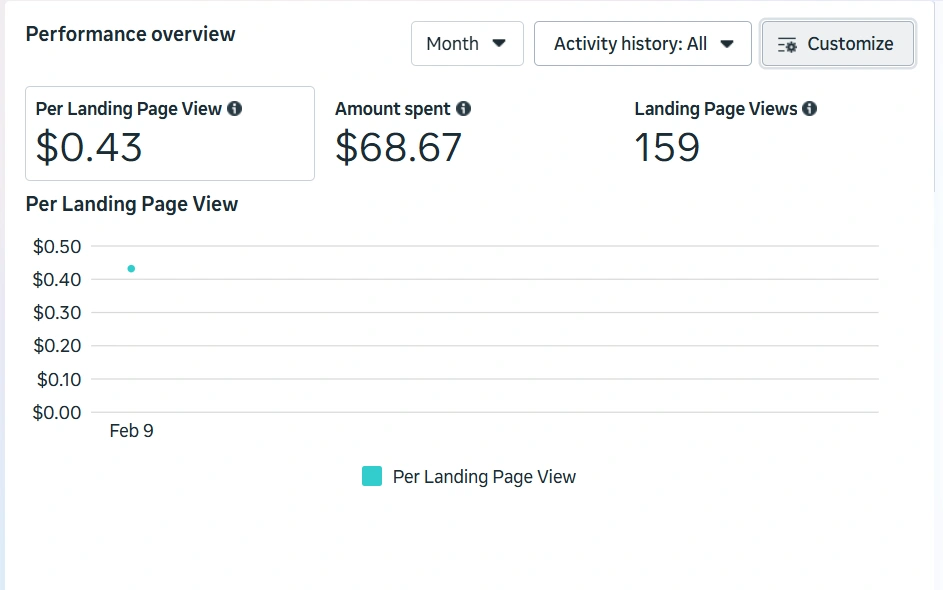Click info icon beside Per Landing Page View
Viewport: 943px width, 590px height.
point(234,109)
